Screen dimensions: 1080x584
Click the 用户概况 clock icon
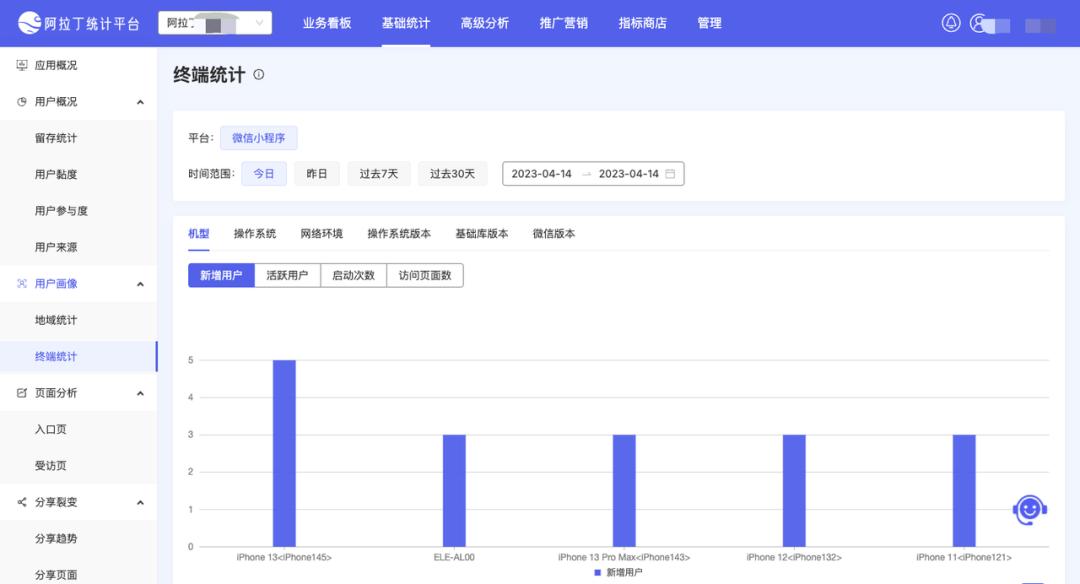[x=21, y=101]
